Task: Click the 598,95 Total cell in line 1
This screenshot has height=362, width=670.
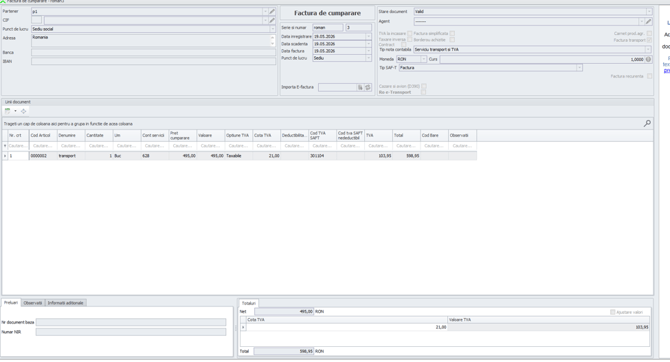Action: click(x=406, y=156)
